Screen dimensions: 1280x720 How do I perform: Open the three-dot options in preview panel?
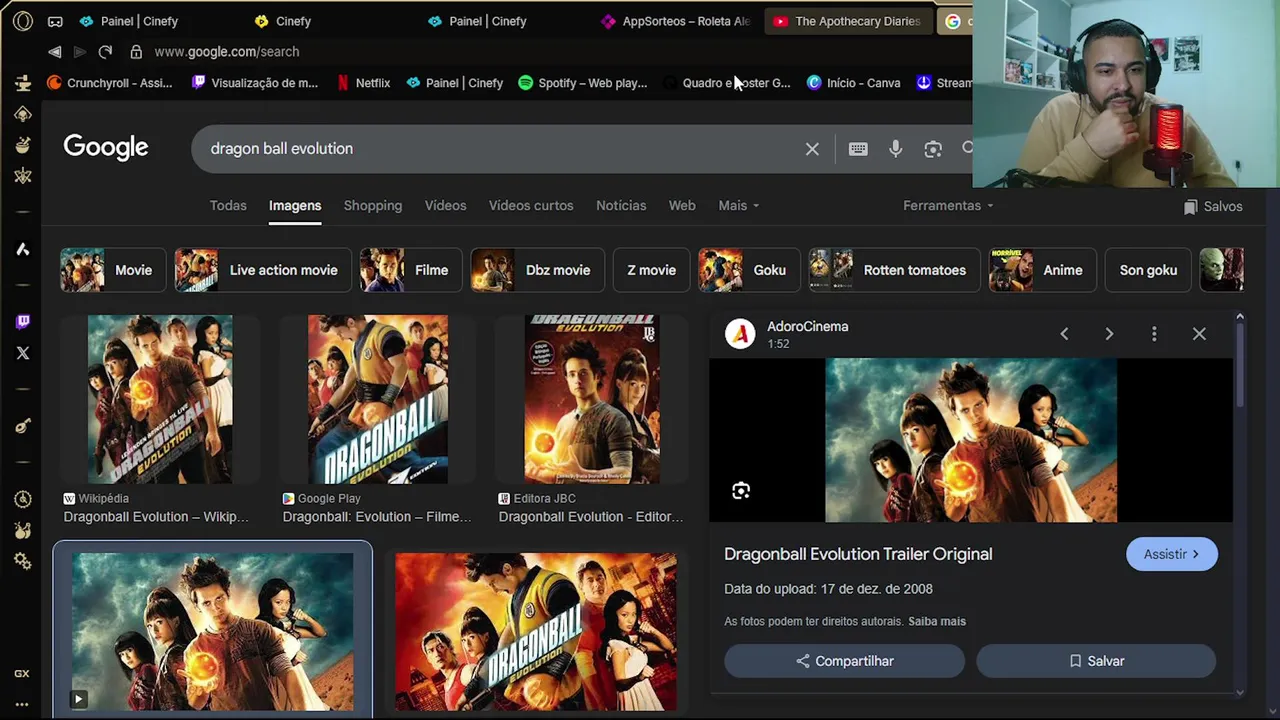[x=1154, y=334]
